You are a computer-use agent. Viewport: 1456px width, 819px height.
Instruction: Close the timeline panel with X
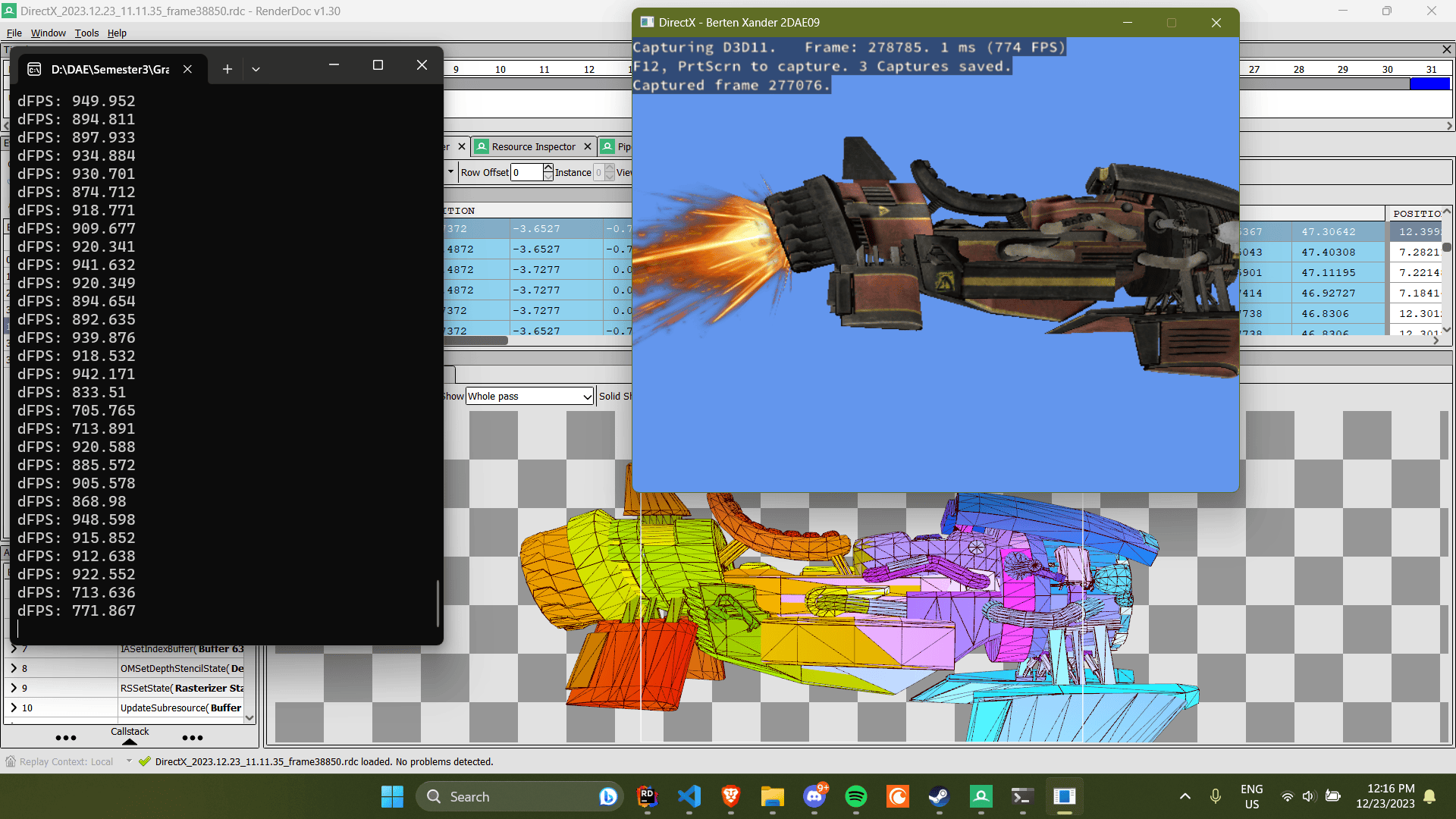pos(1447,49)
